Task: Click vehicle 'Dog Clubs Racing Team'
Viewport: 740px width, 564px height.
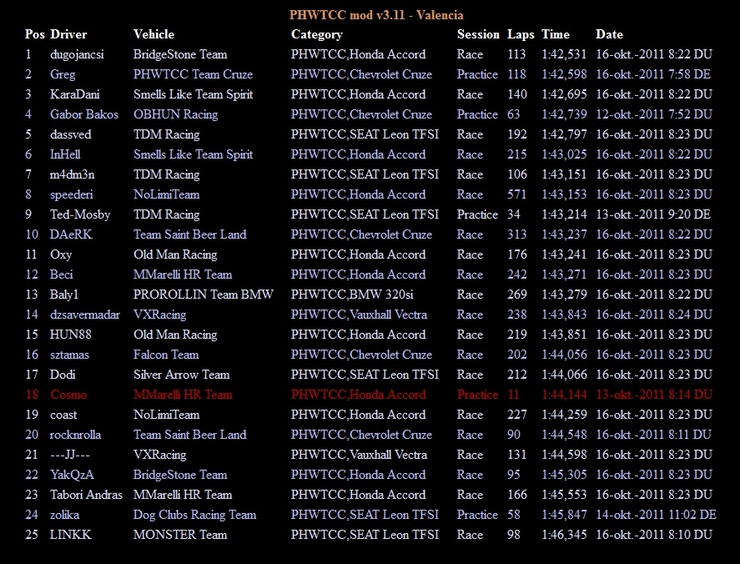Action: click(194, 515)
